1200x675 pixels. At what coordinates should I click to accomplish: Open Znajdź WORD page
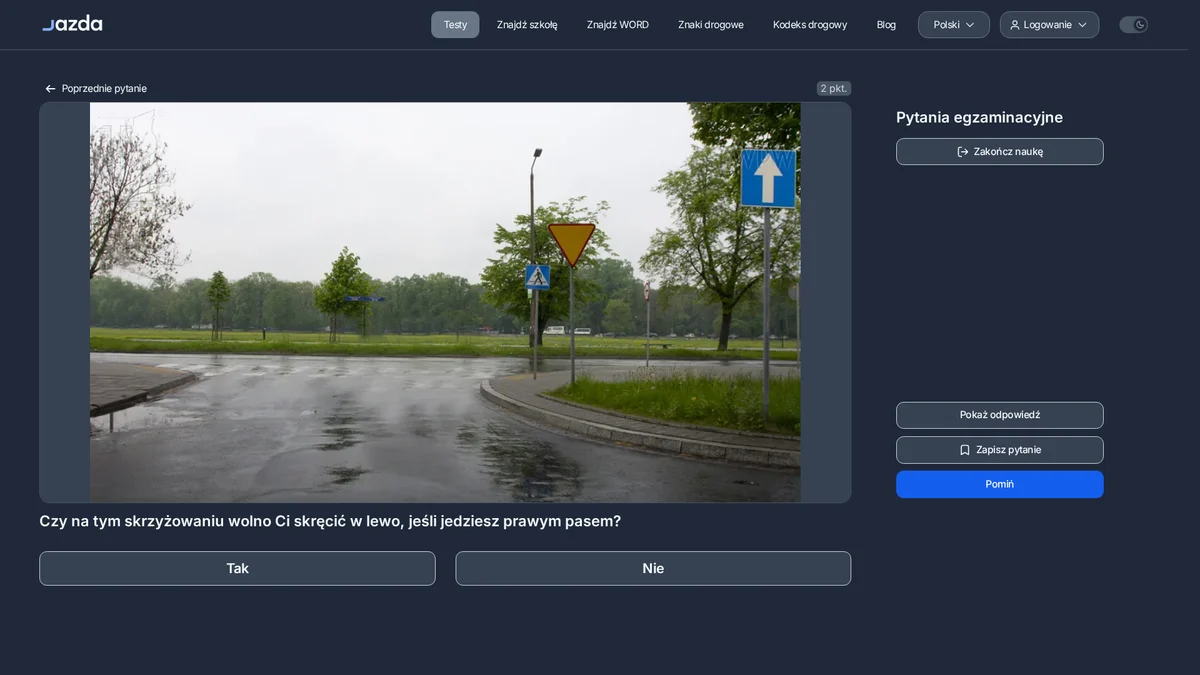618,25
